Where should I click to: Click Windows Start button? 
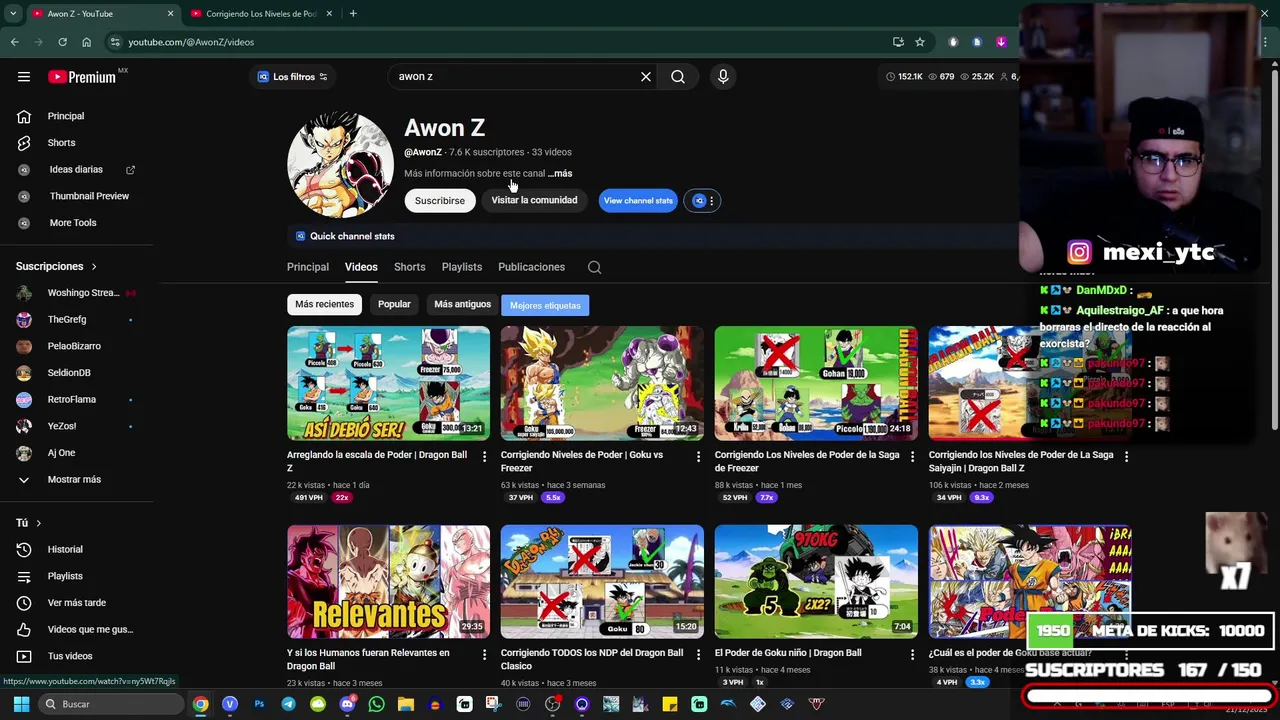[x=20, y=704]
